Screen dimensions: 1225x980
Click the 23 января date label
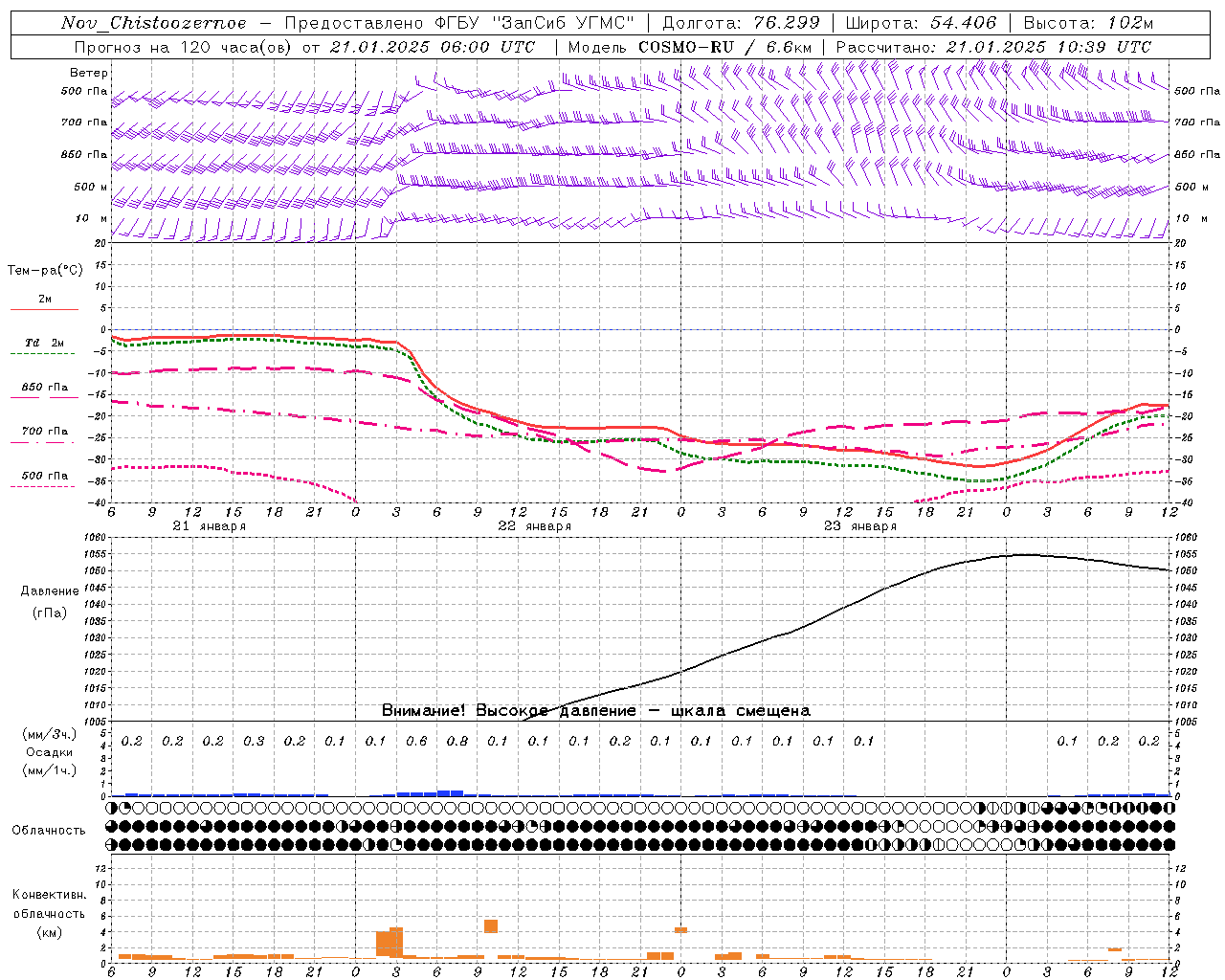pyautogui.click(x=860, y=526)
